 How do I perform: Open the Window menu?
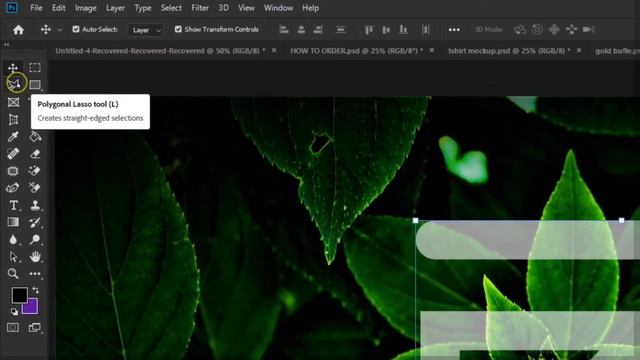point(278,8)
